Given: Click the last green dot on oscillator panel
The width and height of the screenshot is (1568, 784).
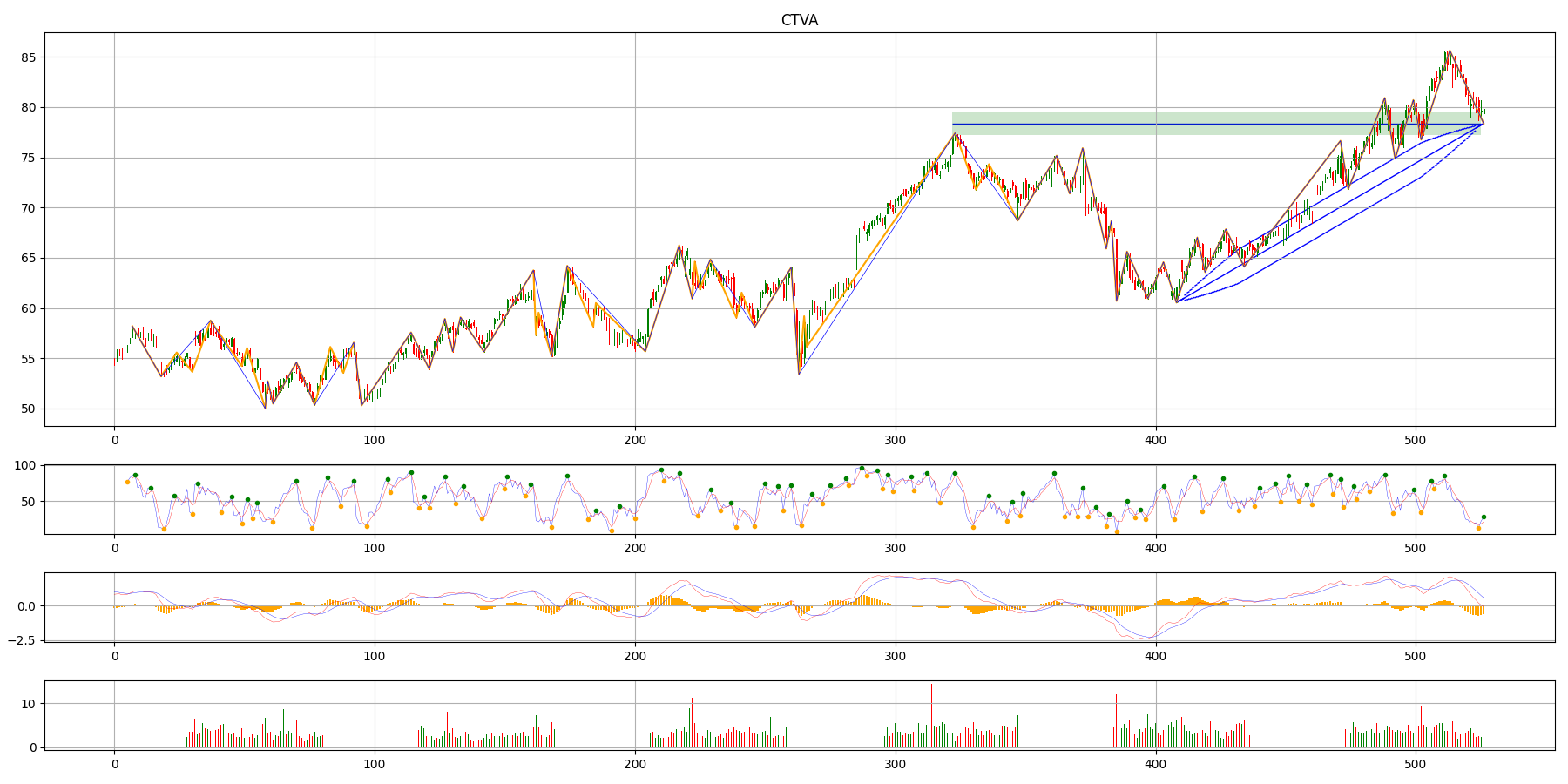Looking at the screenshot, I should (1484, 517).
